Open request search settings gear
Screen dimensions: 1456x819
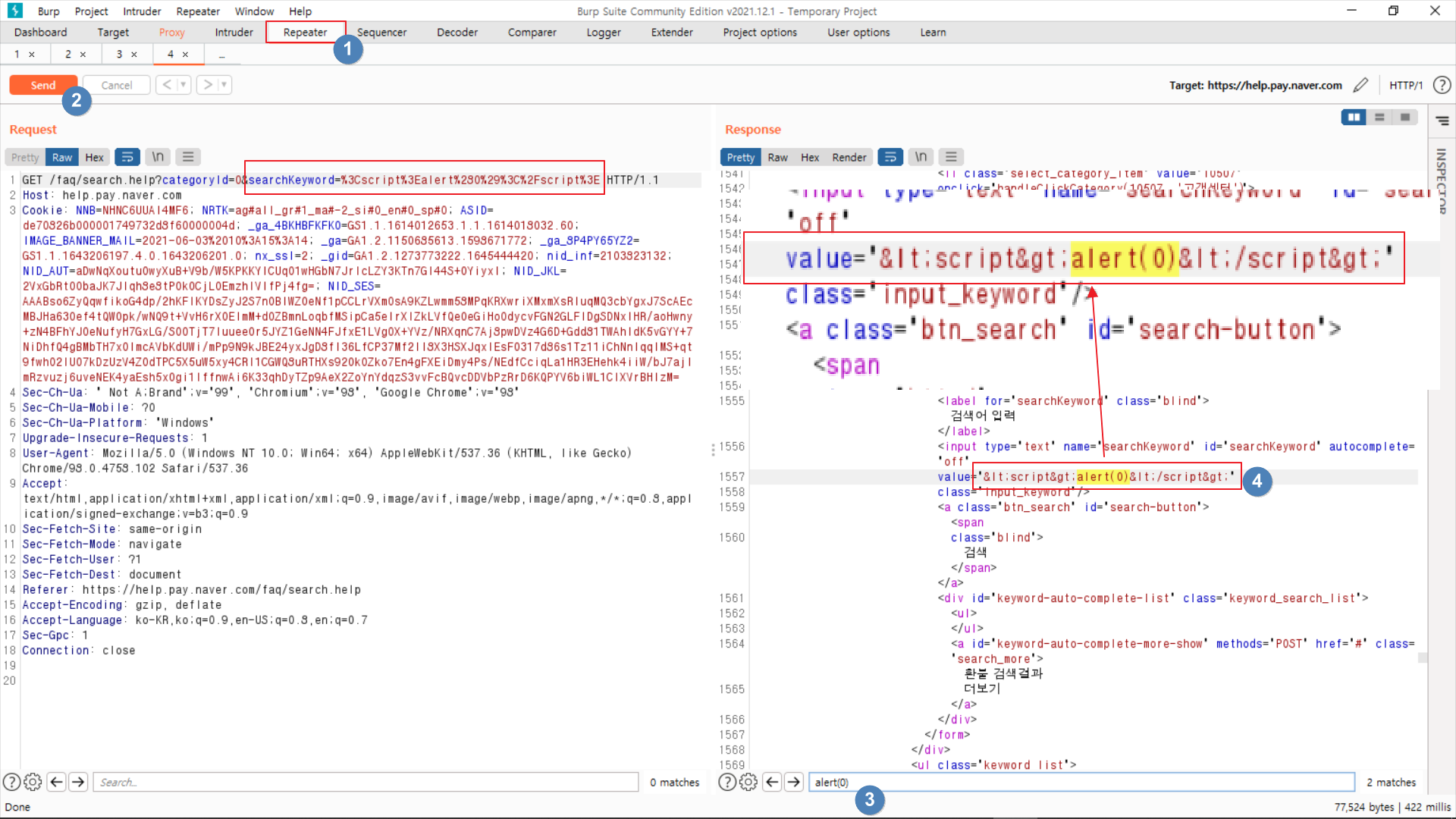[33, 782]
